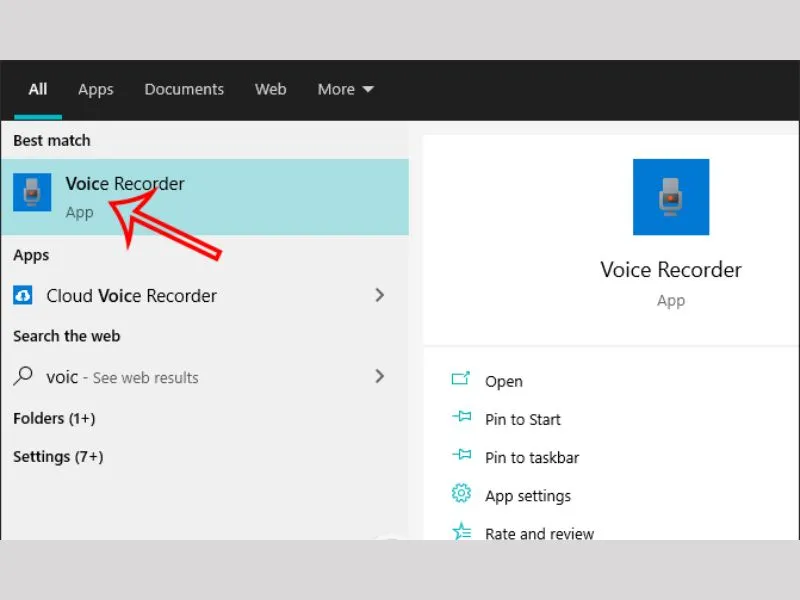Image resolution: width=800 pixels, height=600 pixels.
Task: Click voic - See web results
Action: (x=205, y=377)
